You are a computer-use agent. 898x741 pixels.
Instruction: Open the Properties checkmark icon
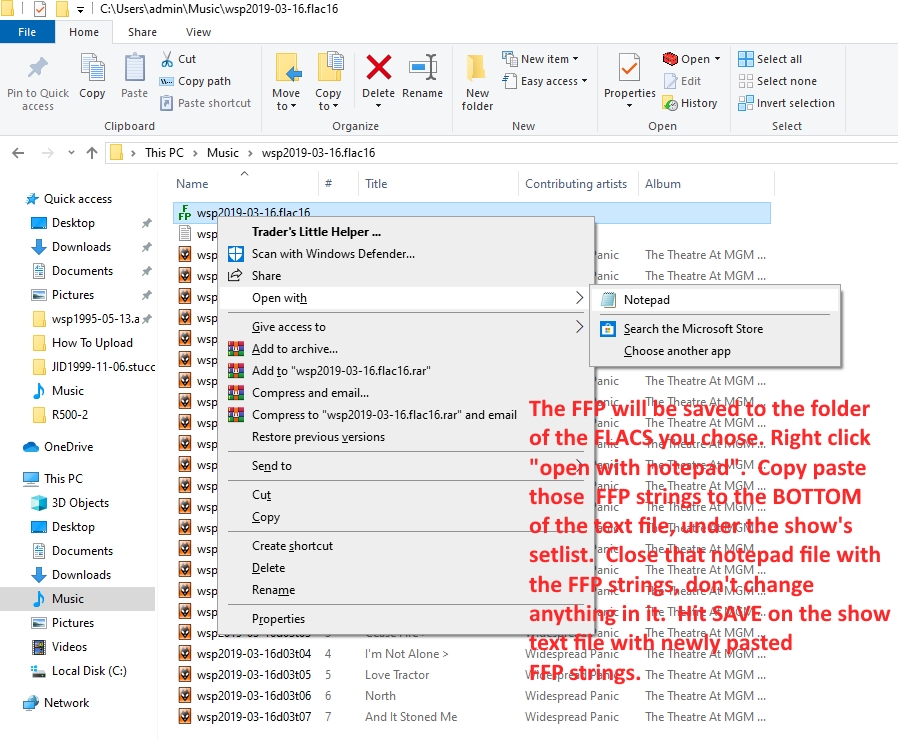pos(629,68)
